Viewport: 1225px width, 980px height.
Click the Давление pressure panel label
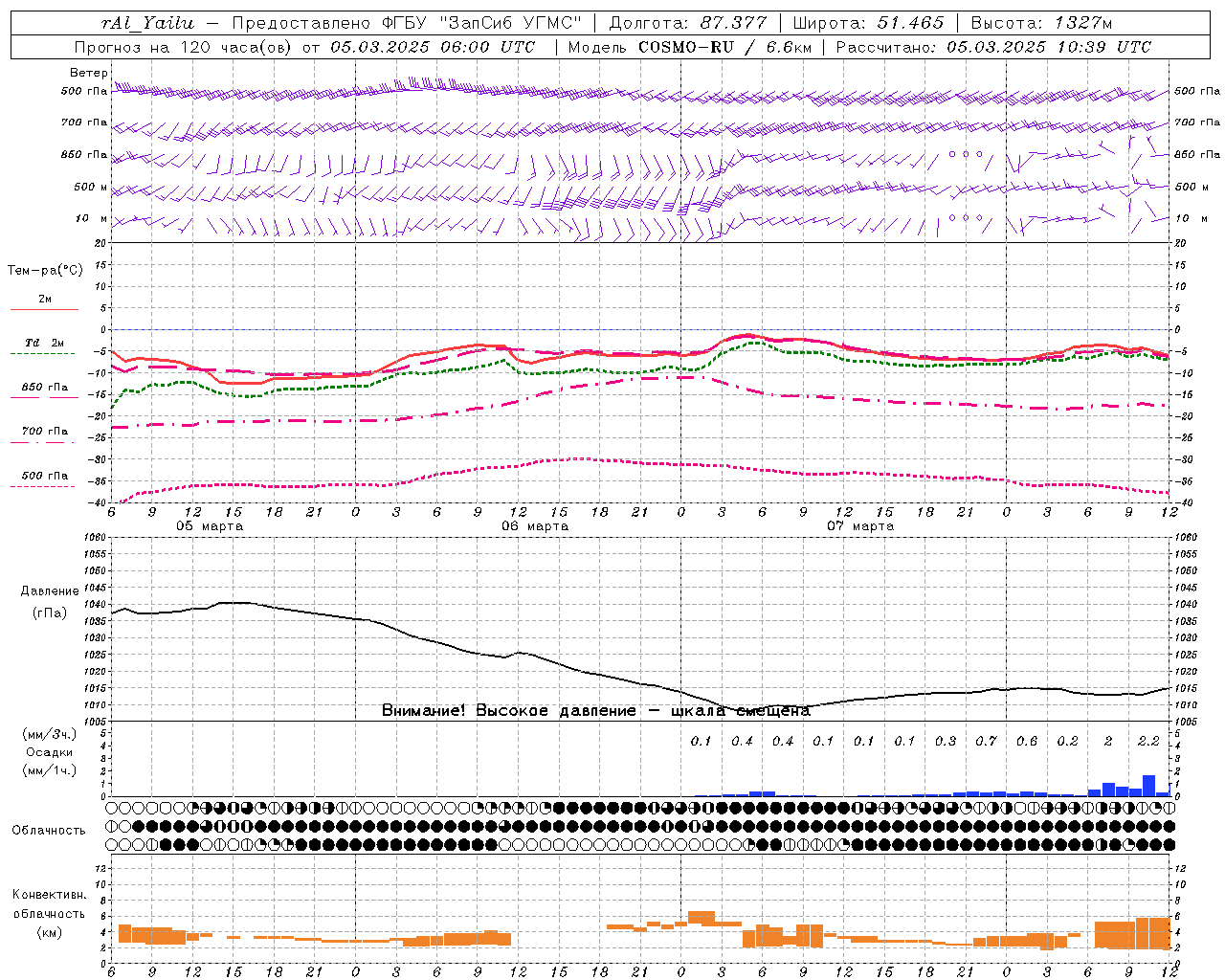click(x=50, y=591)
